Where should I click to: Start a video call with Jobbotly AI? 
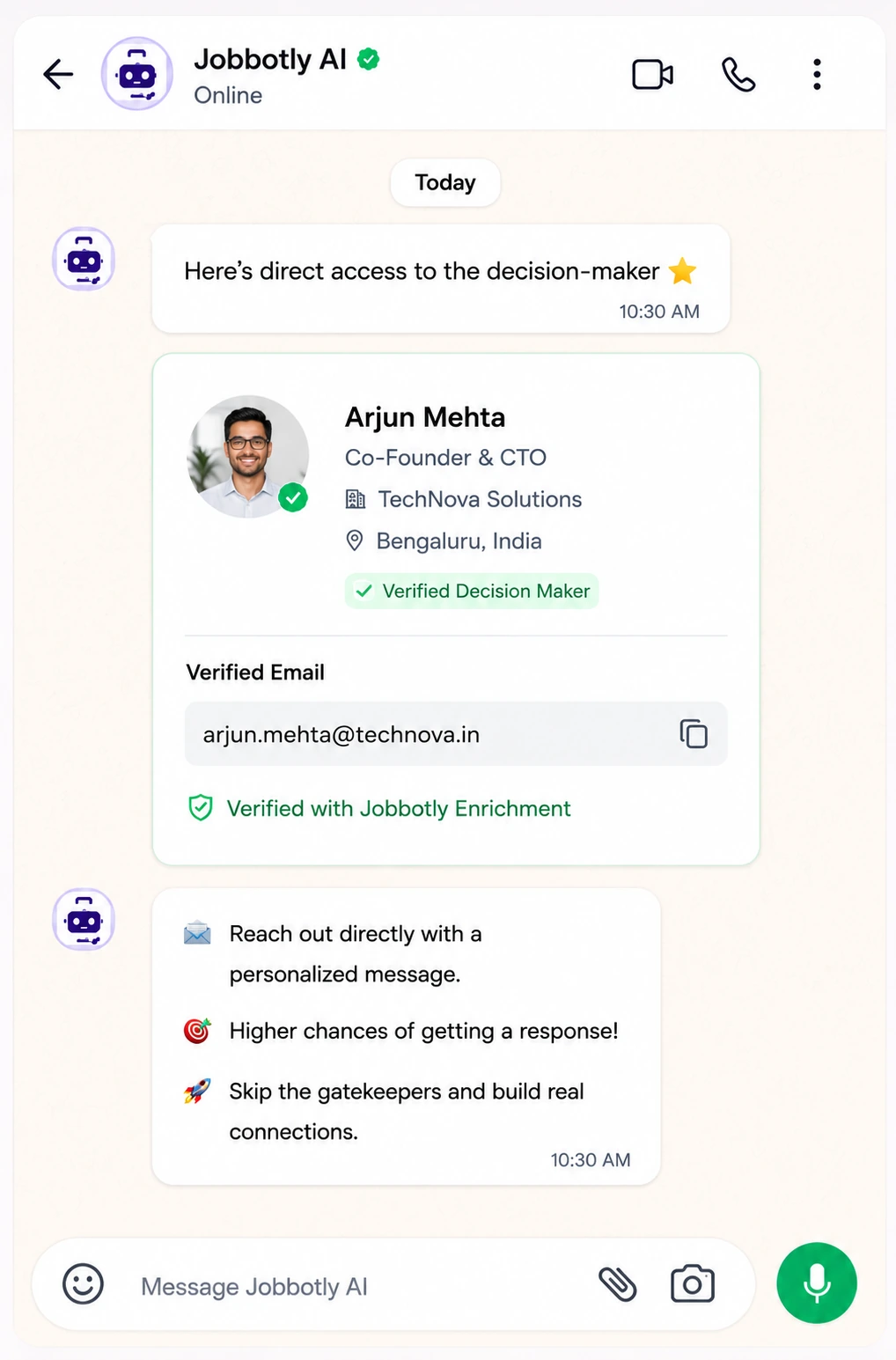pos(652,74)
